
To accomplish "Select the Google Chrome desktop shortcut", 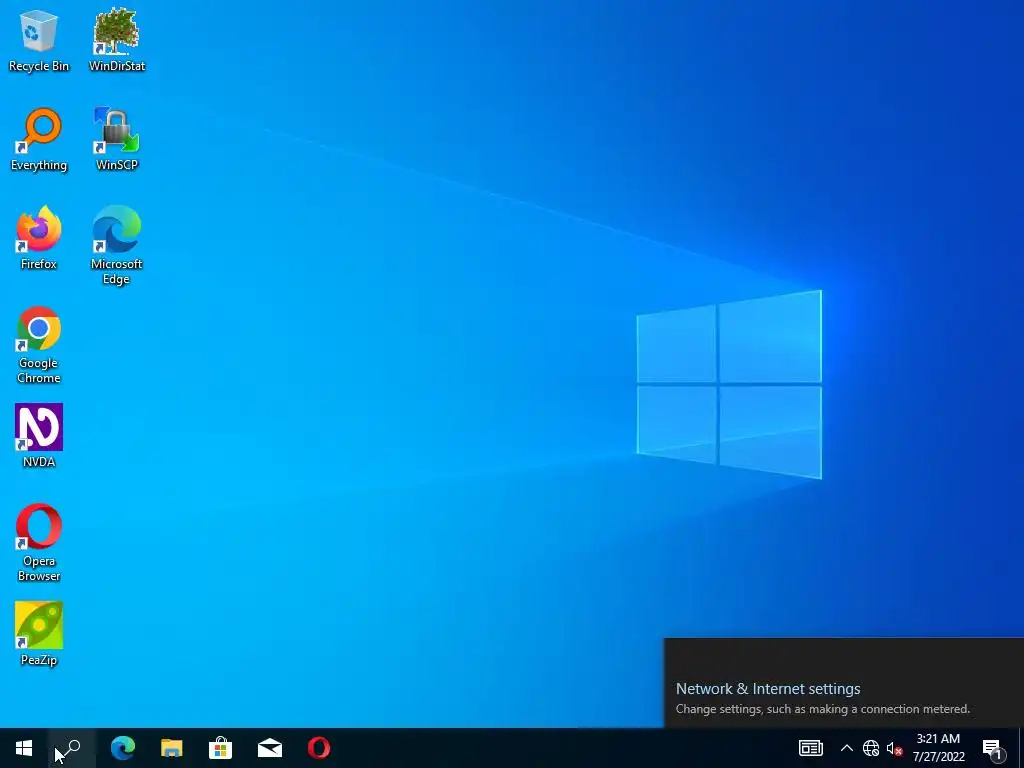I will 39,345.
